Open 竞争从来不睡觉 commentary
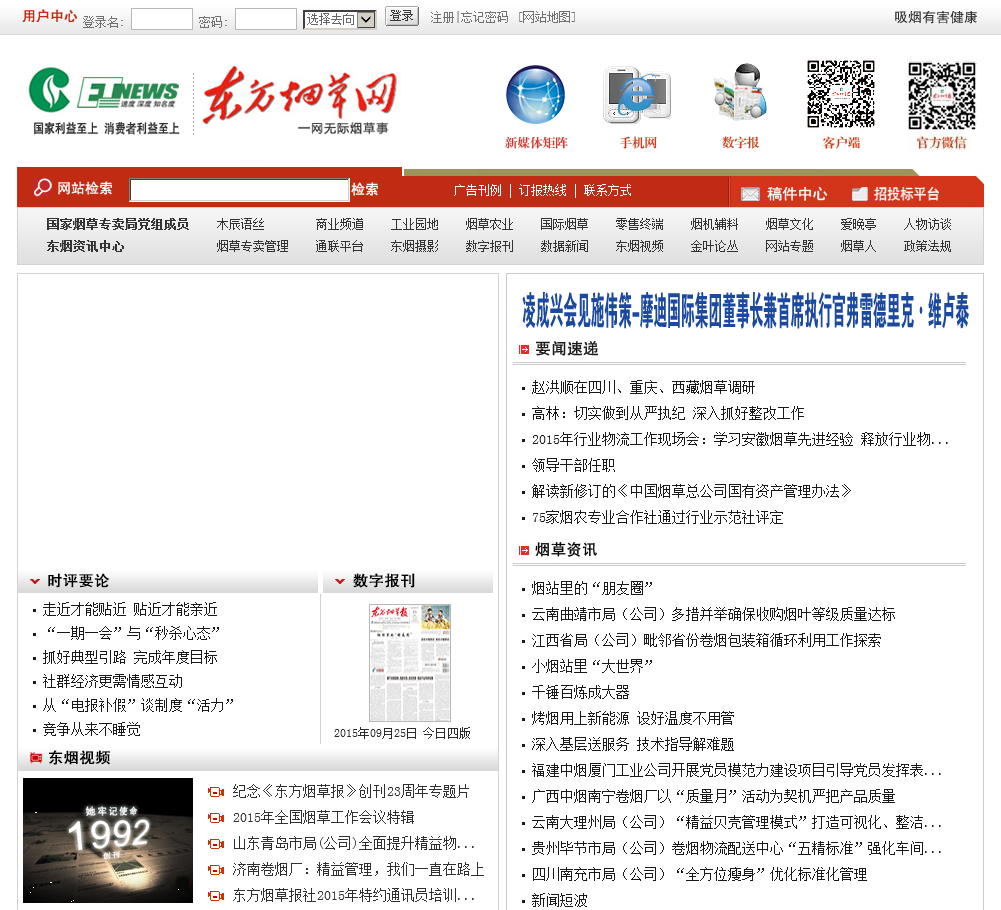Viewport: 1001px width, 910px height. (91, 730)
